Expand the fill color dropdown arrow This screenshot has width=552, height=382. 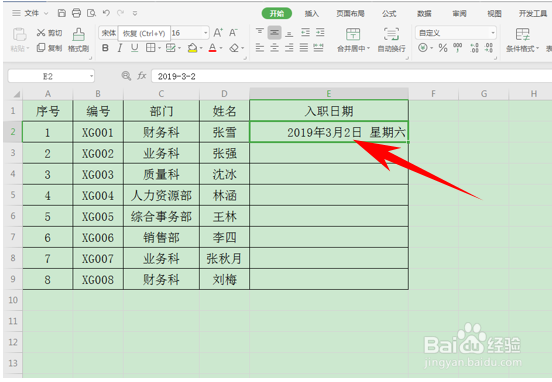coord(201,48)
